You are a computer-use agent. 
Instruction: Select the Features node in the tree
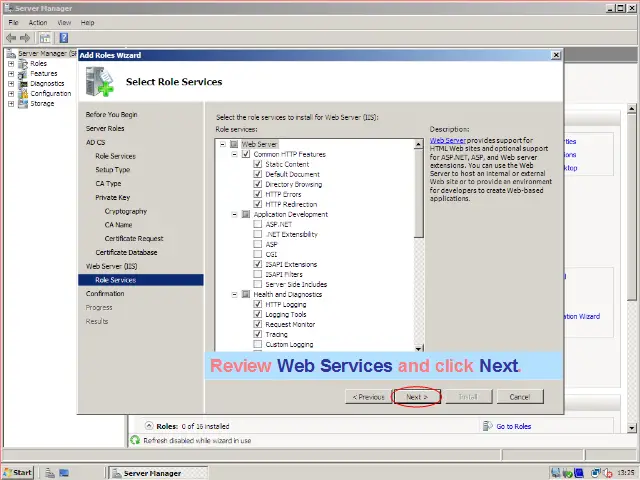click(43, 74)
